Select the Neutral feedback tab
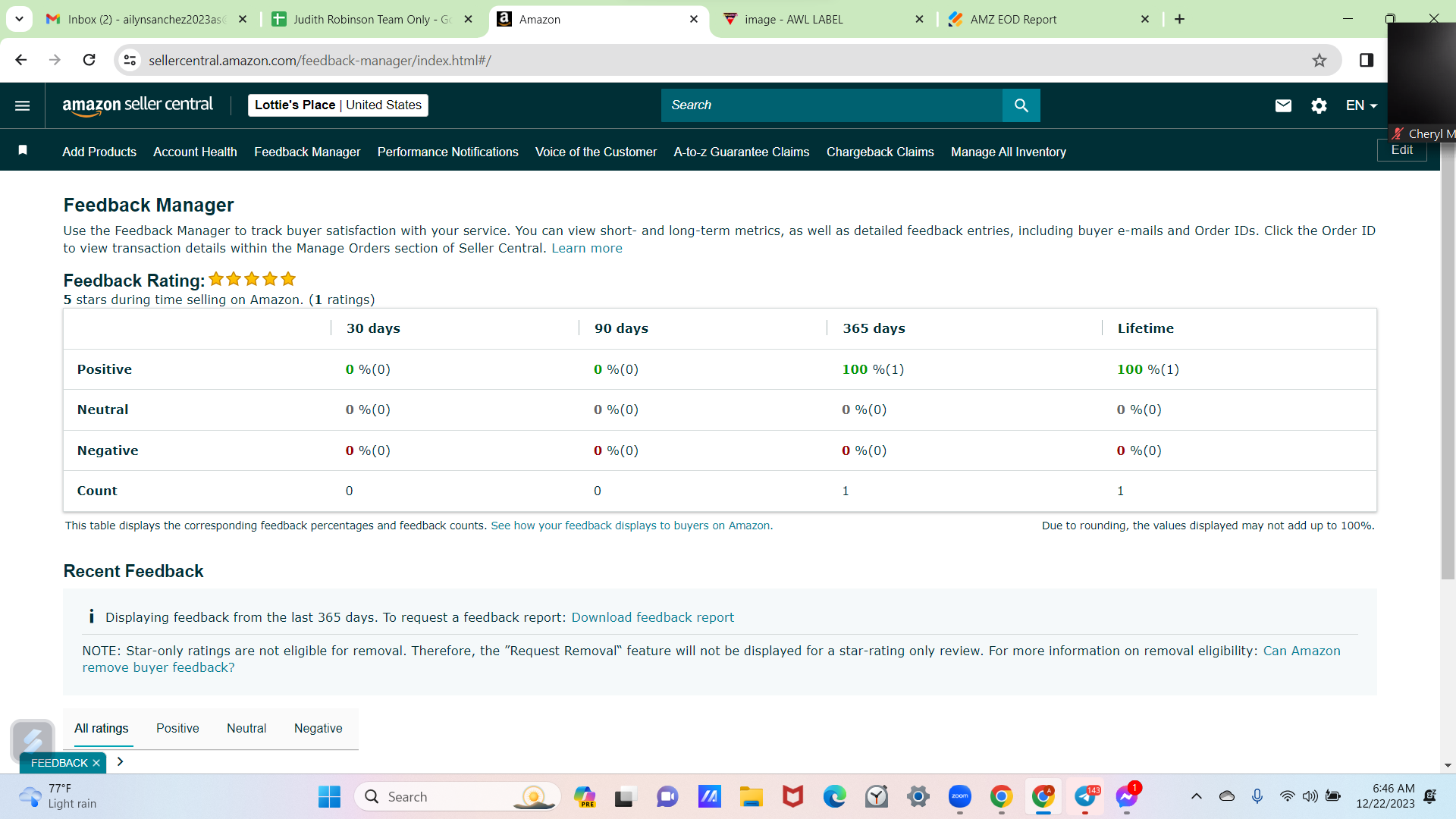The height and width of the screenshot is (819, 1456). tap(246, 729)
